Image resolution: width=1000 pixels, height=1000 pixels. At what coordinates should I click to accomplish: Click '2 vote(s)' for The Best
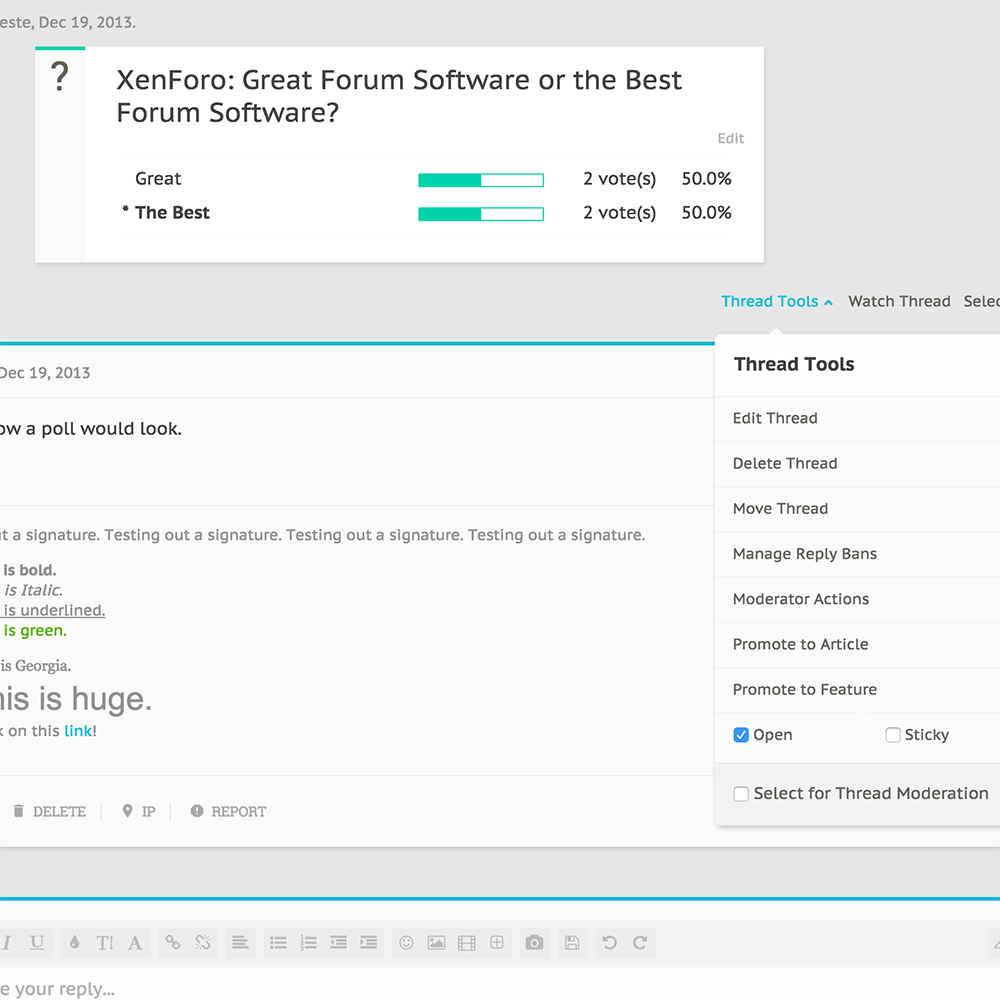[x=619, y=212]
